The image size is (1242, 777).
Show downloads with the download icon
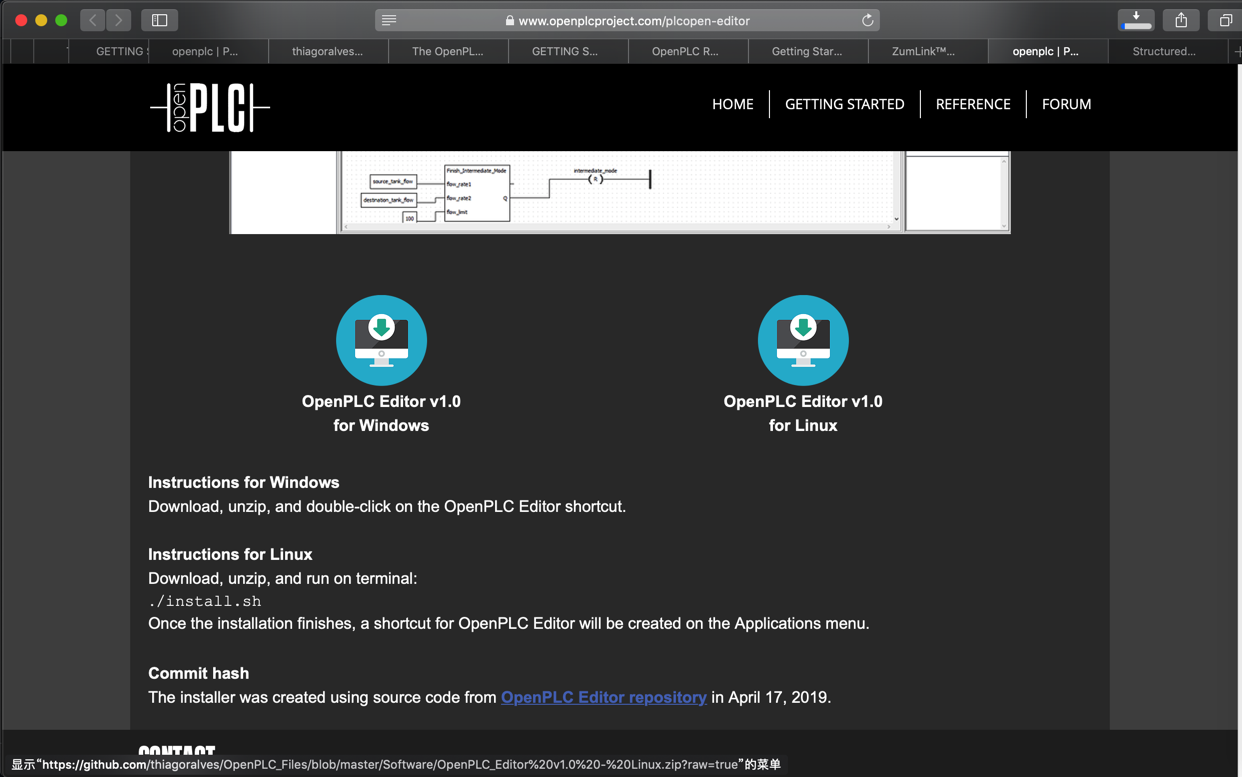pos(1136,20)
